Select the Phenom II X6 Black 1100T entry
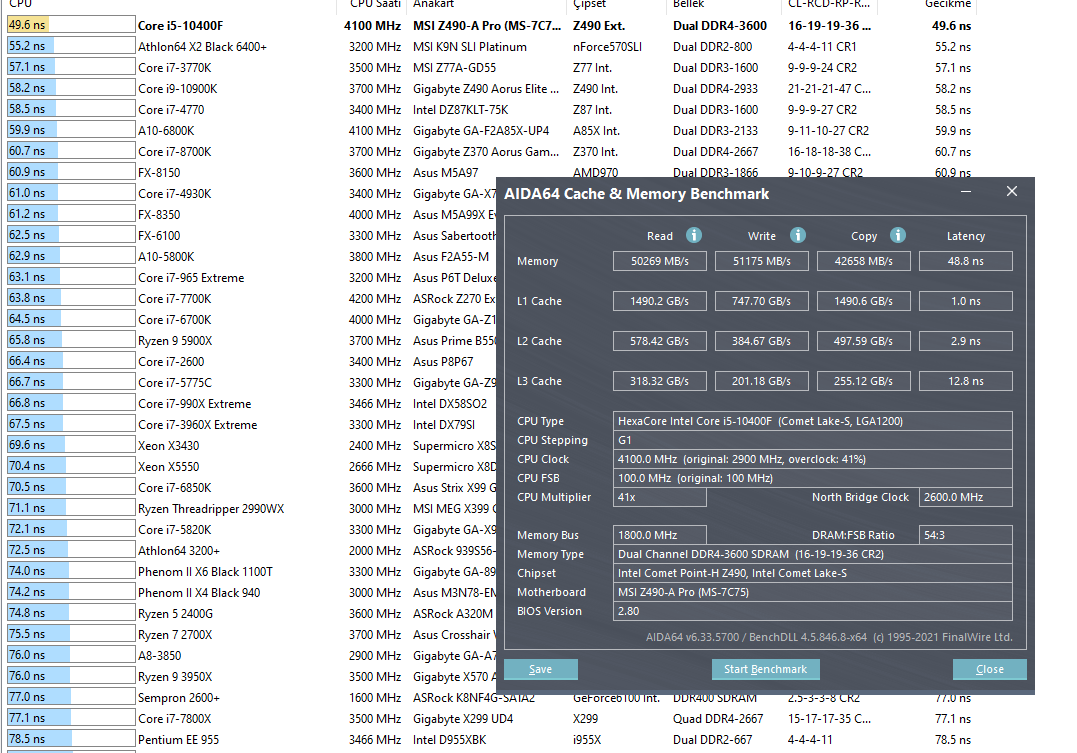The width and height of the screenshot is (1077, 753). point(205,572)
